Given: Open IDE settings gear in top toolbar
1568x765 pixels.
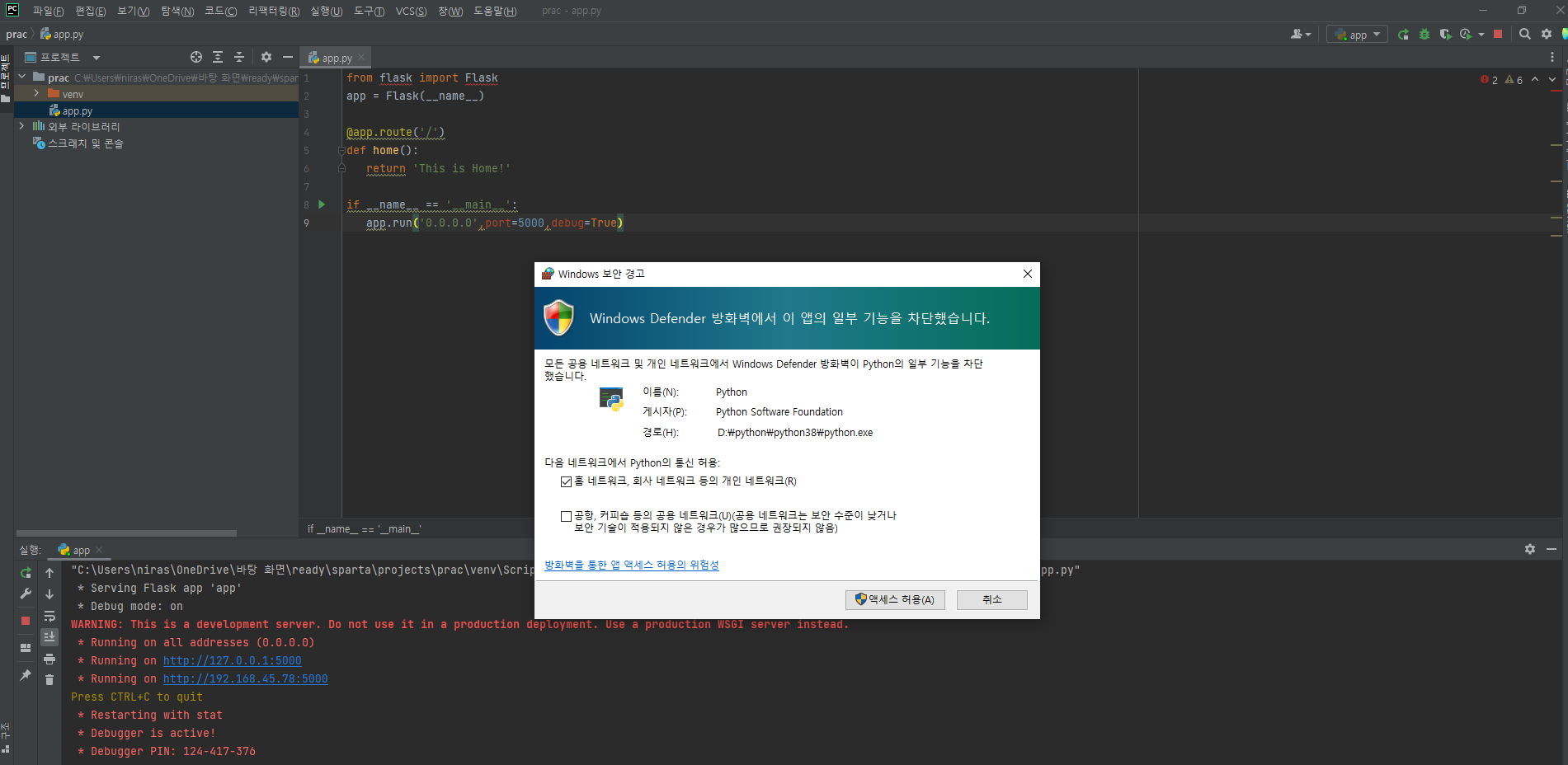Looking at the screenshot, I should 1547,35.
